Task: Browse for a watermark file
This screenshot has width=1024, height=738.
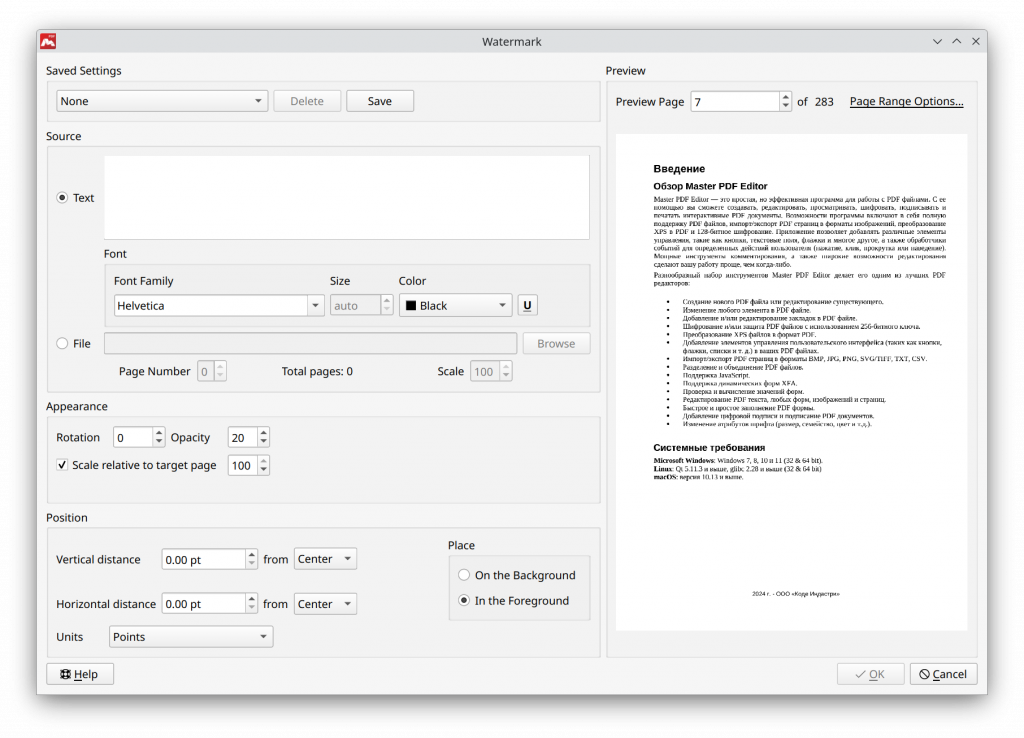Action: tap(556, 342)
